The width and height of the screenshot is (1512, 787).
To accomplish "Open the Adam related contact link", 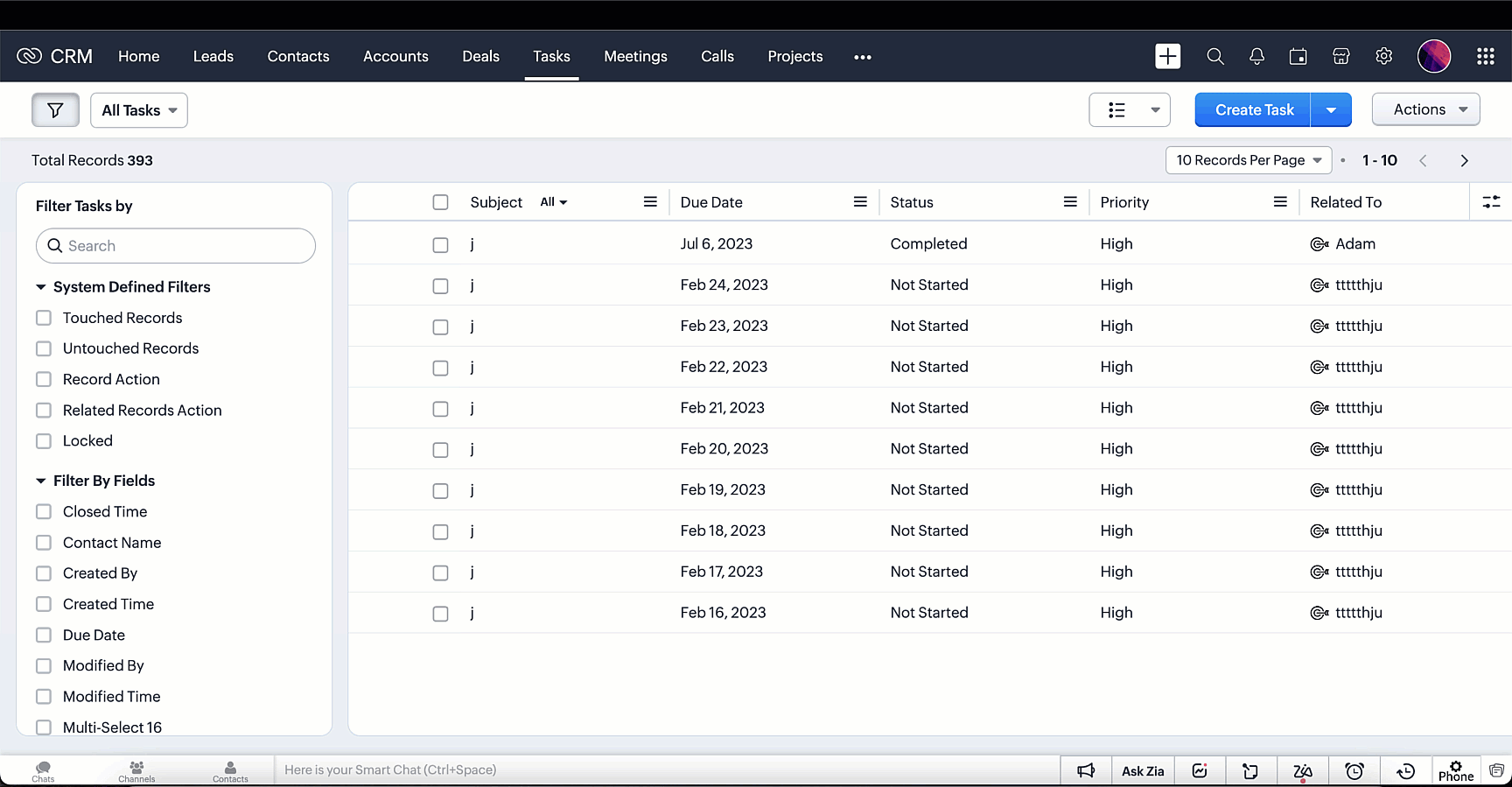I will [1354, 244].
